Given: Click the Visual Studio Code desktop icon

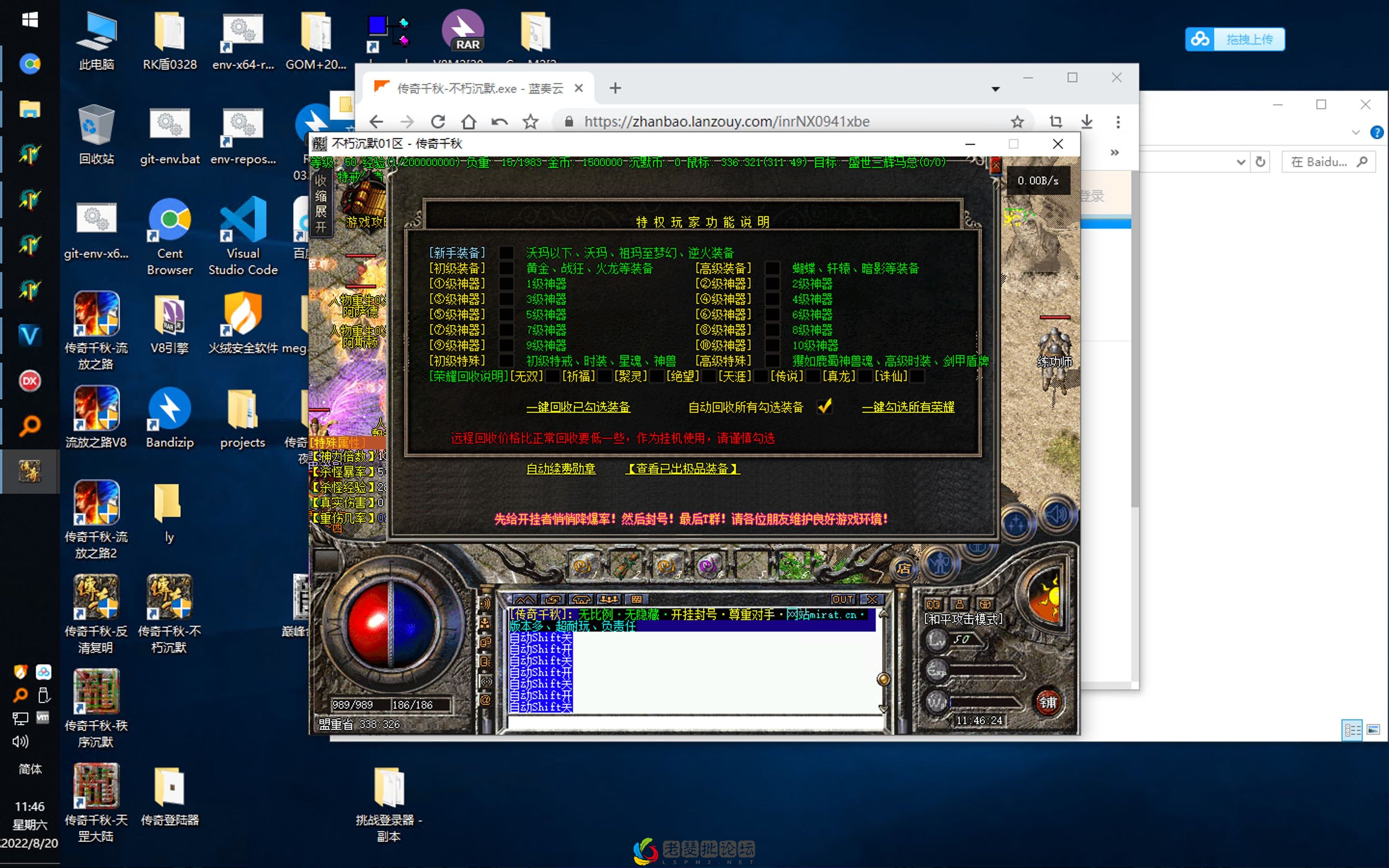Looking at the screenshot, I should click(243, 235).
